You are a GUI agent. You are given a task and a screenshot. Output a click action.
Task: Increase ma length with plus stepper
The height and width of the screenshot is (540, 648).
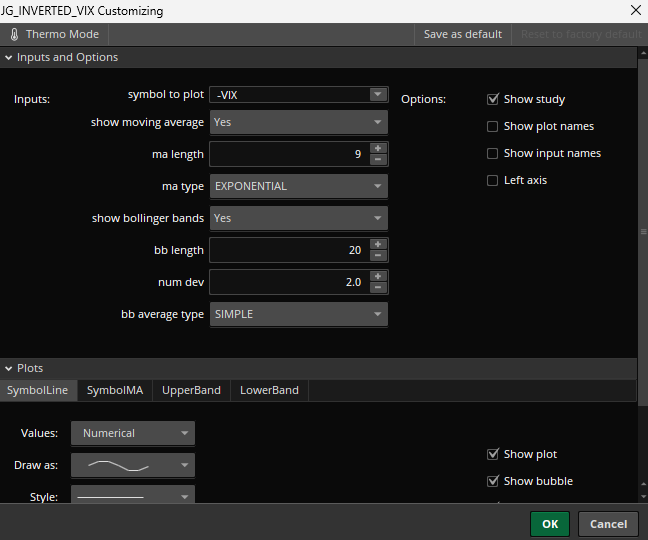point(378,148)
